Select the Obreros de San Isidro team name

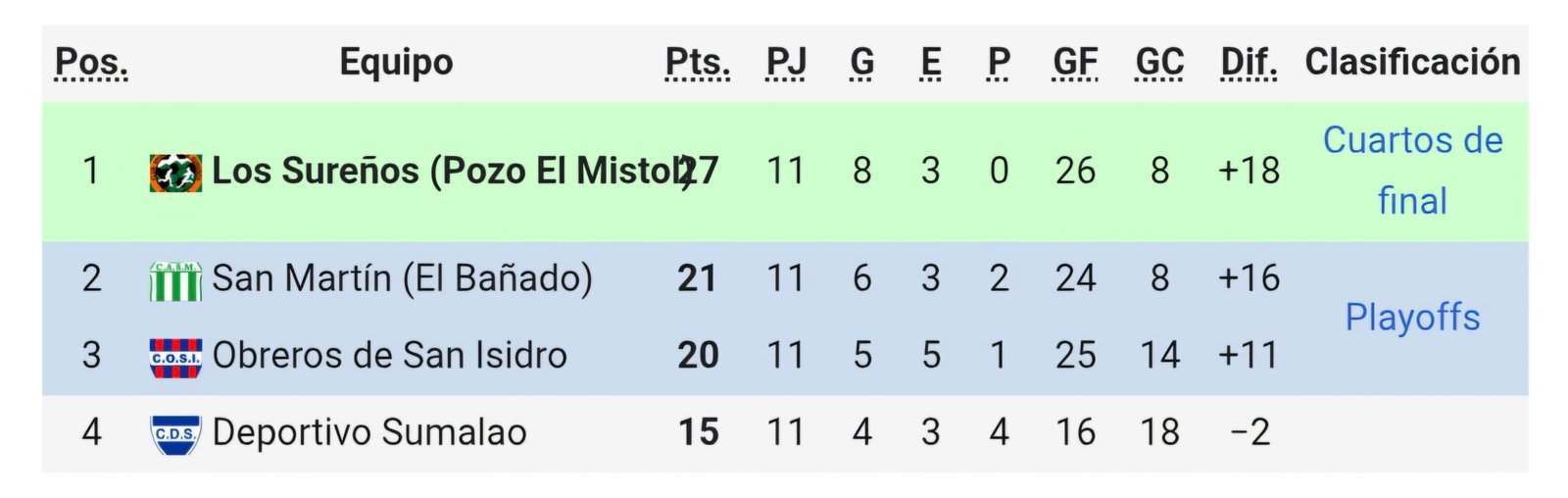389,356
